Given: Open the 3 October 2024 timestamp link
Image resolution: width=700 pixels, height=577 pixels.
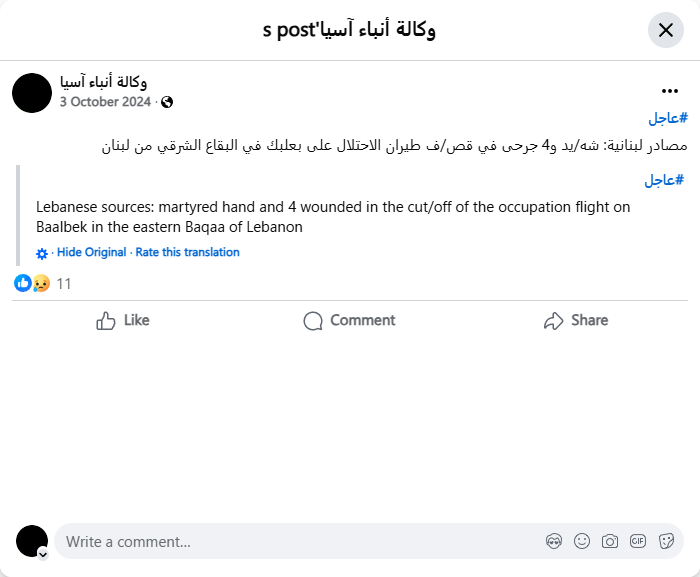Looking at the screenshot, I should pos(105,102).
